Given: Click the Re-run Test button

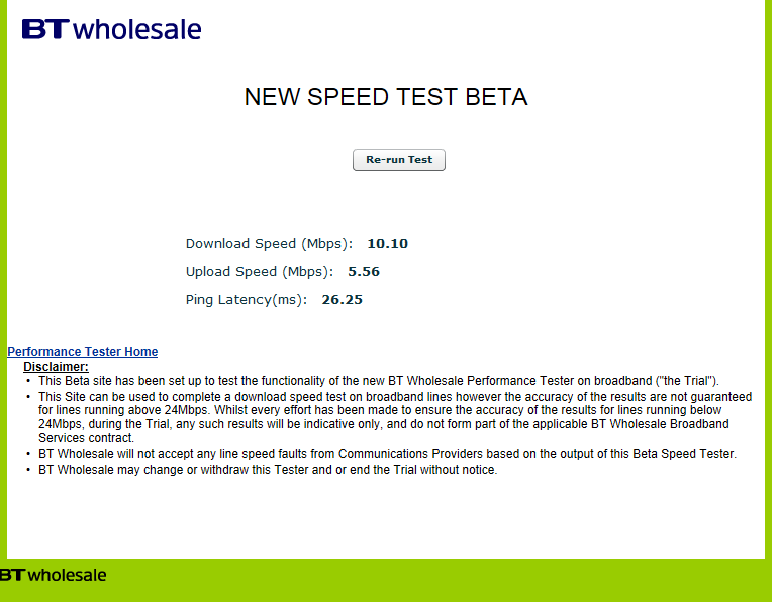Looking at the screenshot, I should 399,160.
